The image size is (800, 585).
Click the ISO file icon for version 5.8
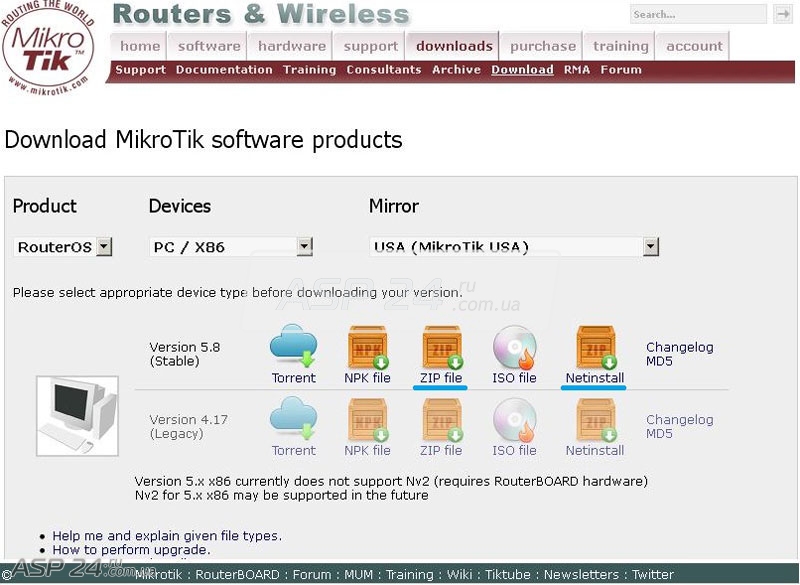point(513,347)
